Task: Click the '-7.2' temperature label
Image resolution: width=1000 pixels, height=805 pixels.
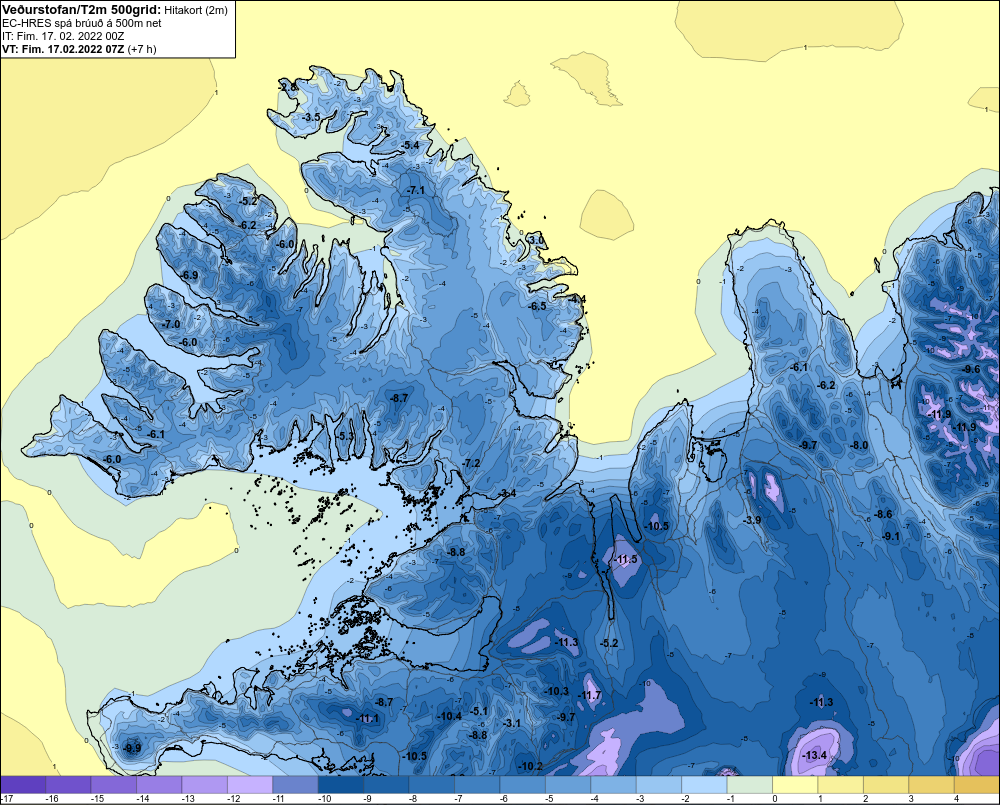Action: point(471,463)
